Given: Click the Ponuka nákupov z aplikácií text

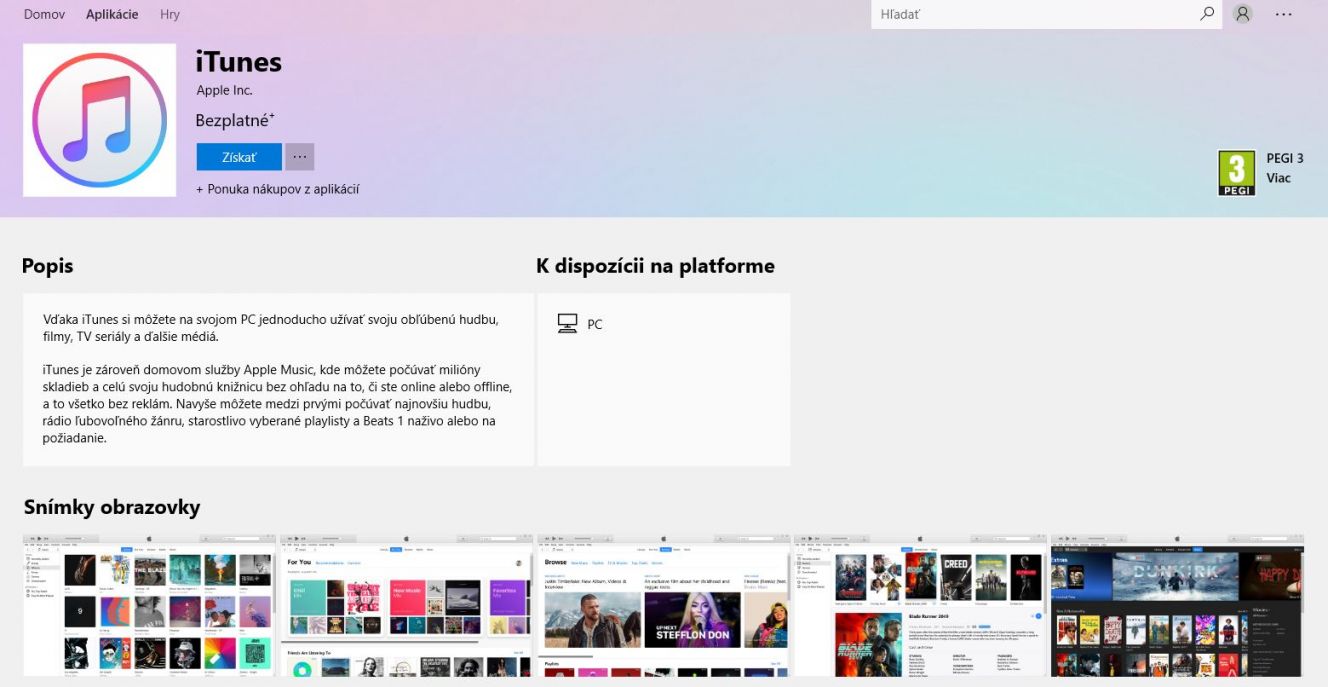Looking at the screenshot, I should pos(278,189).
